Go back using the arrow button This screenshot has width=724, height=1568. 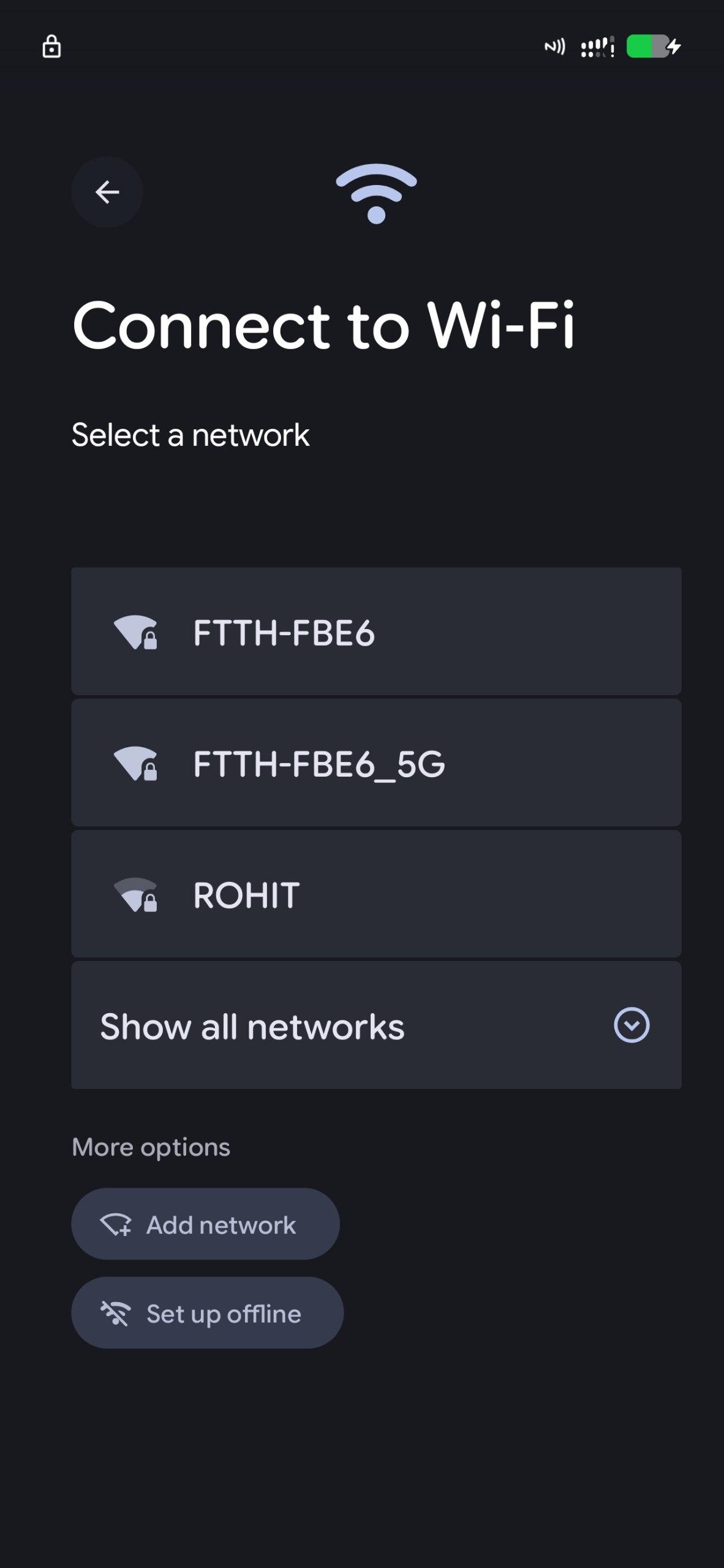[107, 192]
